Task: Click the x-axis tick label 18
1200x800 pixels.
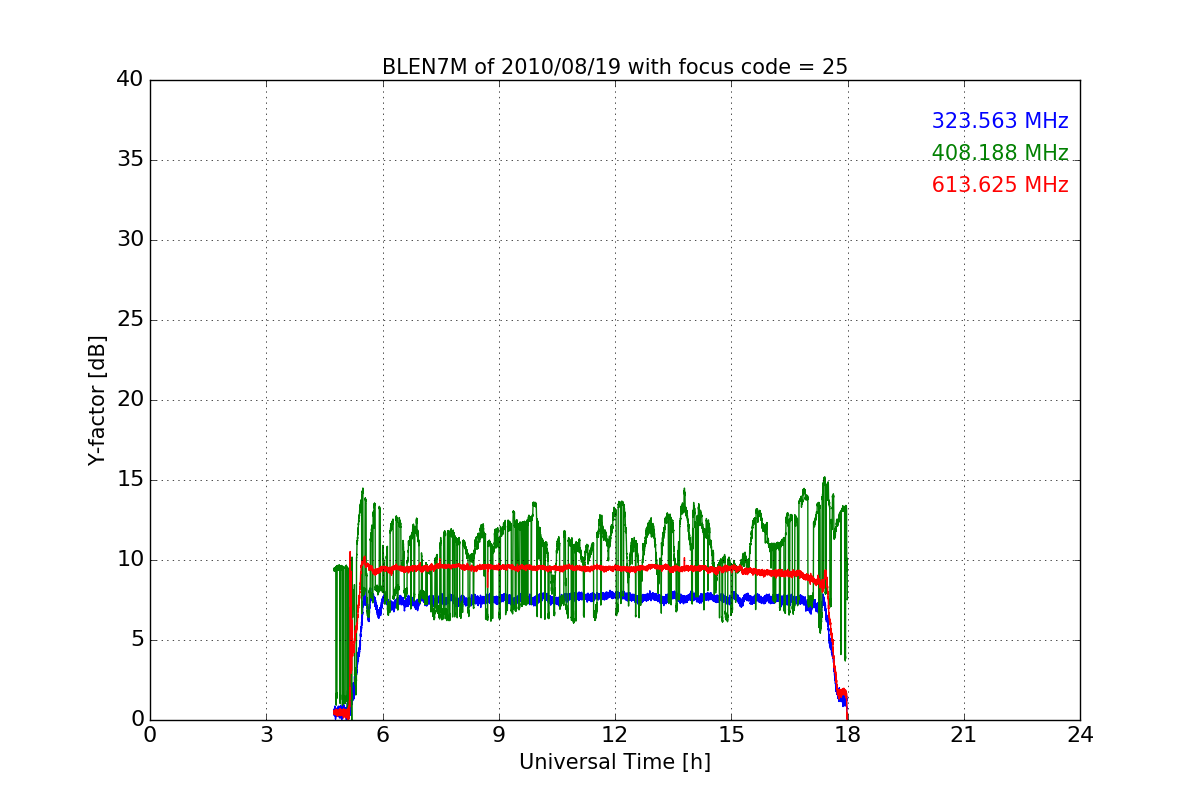Action: [x=847, y=735]
